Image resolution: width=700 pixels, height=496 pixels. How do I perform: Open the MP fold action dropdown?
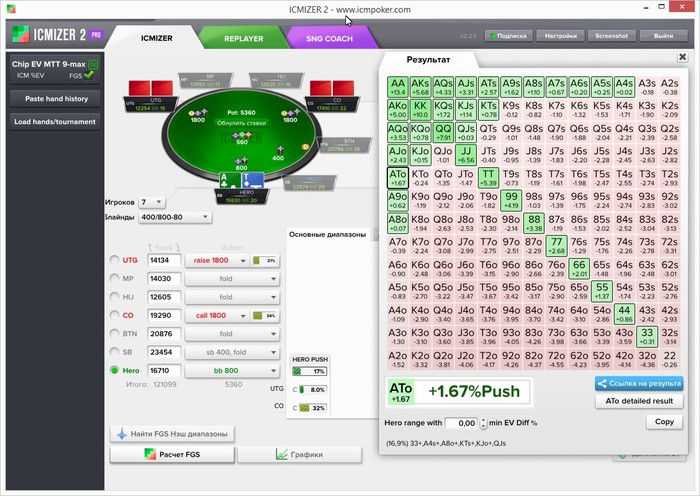pyautogui.click(x=232, y=279)
